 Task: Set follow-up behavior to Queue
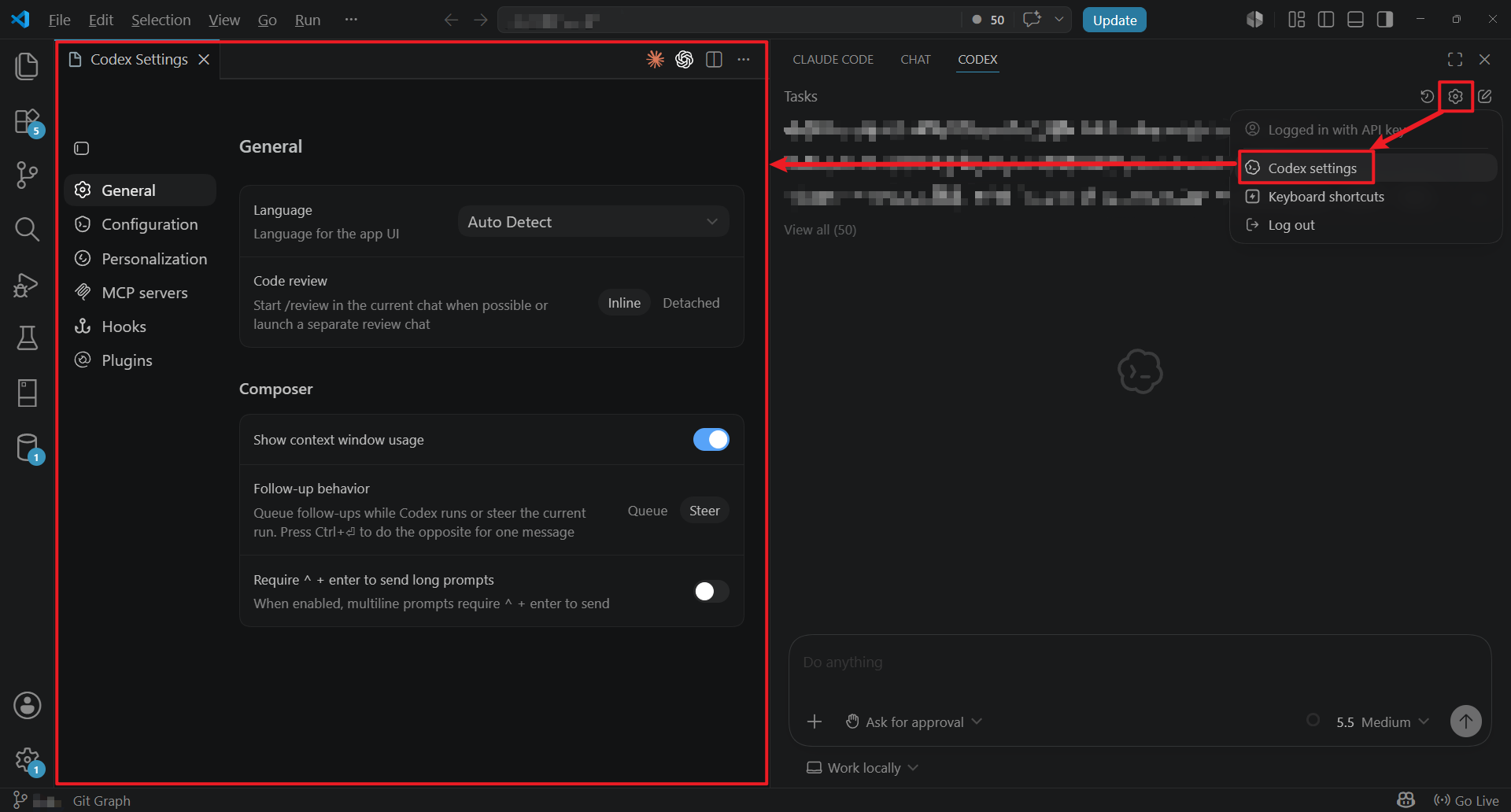(648, 511)
